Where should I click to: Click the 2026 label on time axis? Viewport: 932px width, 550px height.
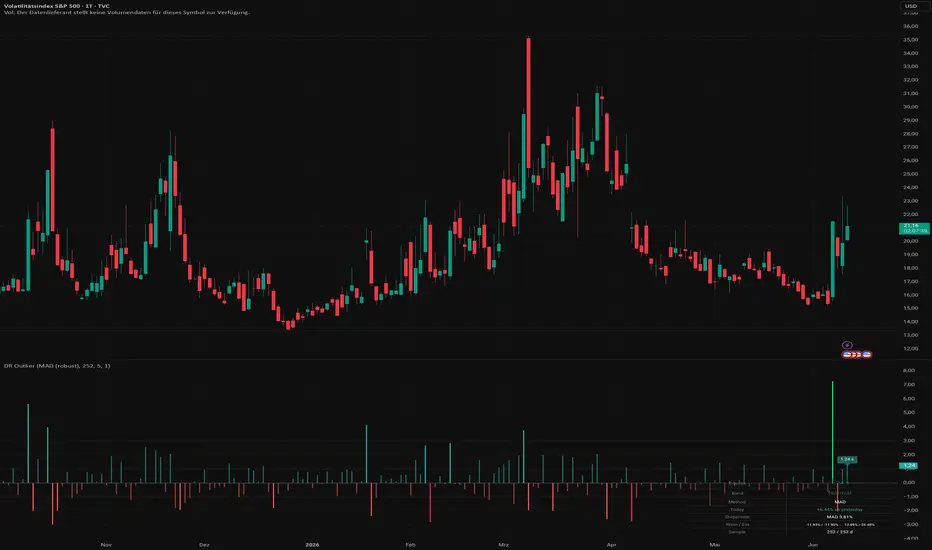[x=312, y=545]
